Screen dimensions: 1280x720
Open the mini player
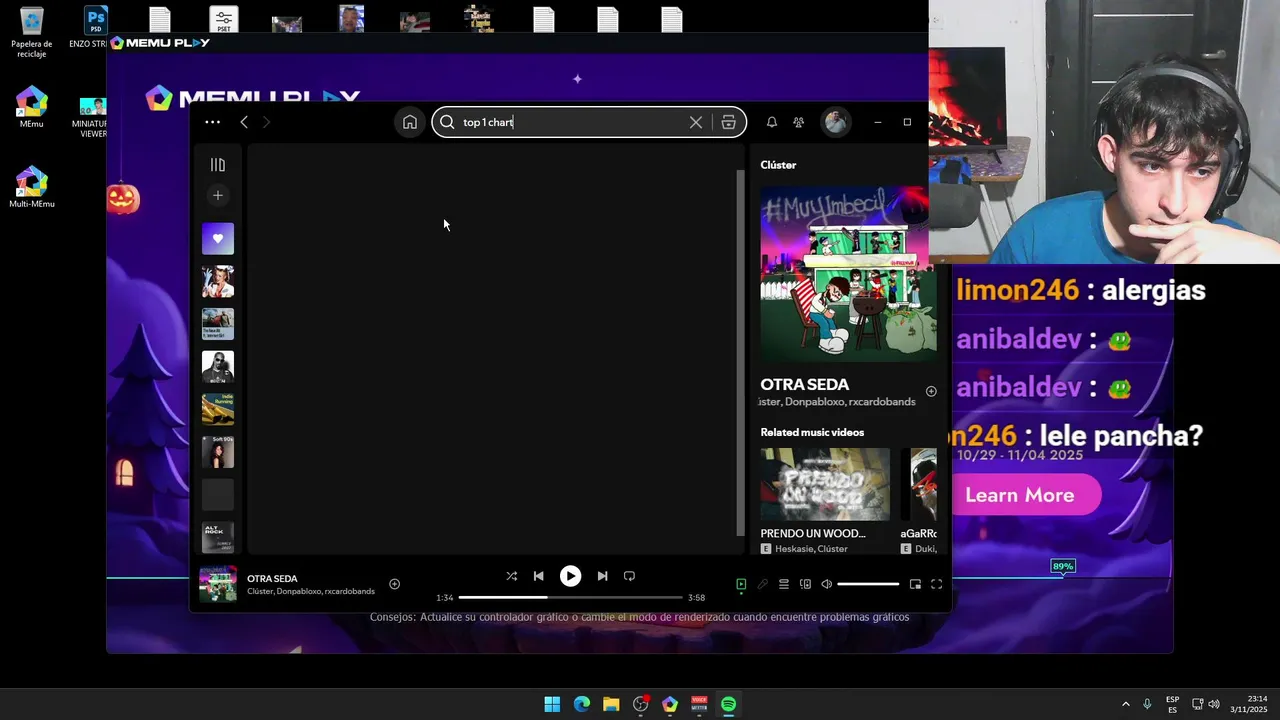[x=915, y=584]
